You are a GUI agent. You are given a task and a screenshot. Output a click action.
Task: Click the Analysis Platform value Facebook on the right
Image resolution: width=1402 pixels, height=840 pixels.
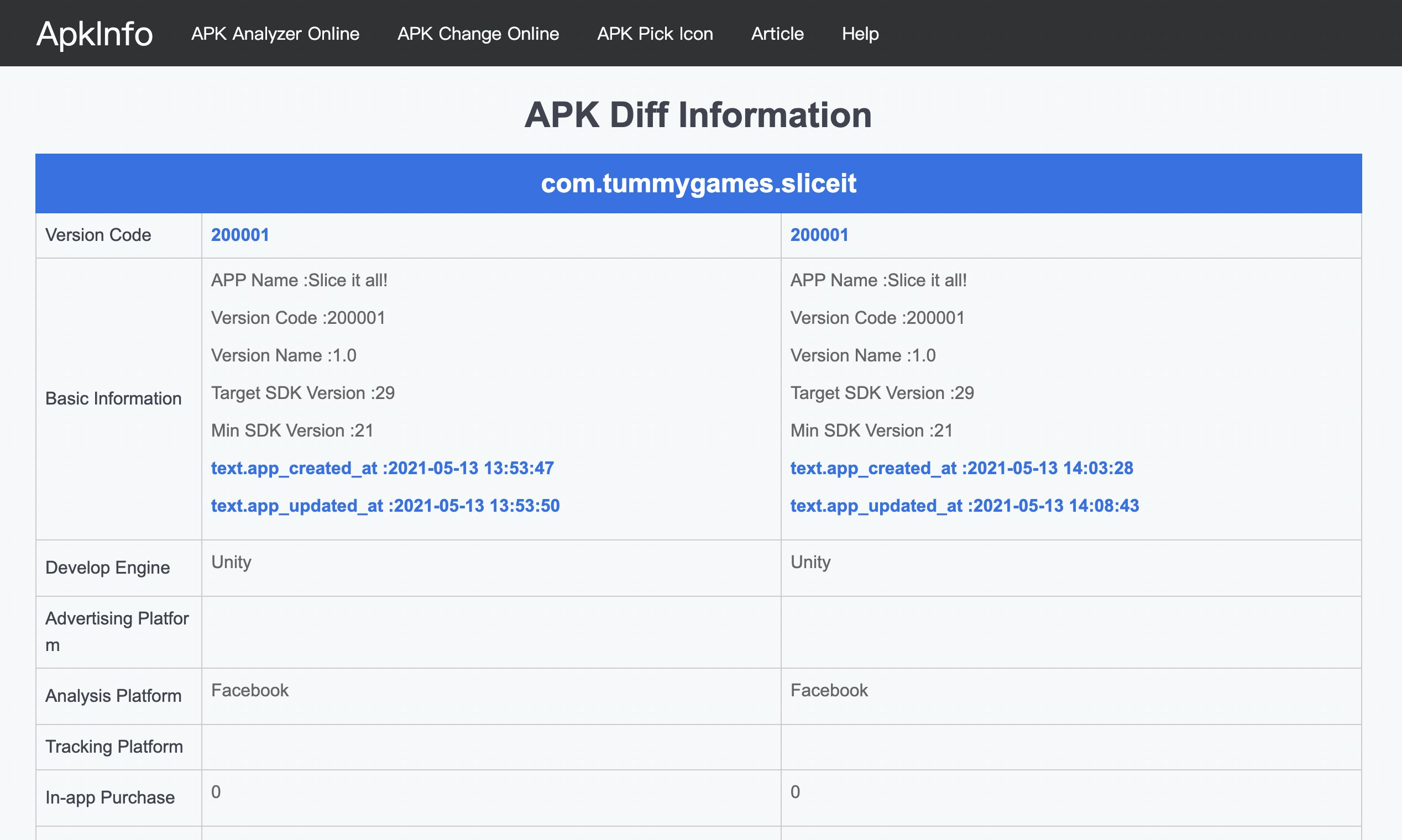(x=828, y=690)
